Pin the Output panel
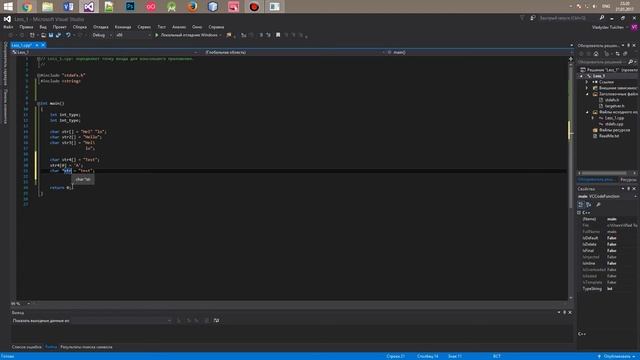This screenshot has width=640, height=360. [x=564, y=312]
